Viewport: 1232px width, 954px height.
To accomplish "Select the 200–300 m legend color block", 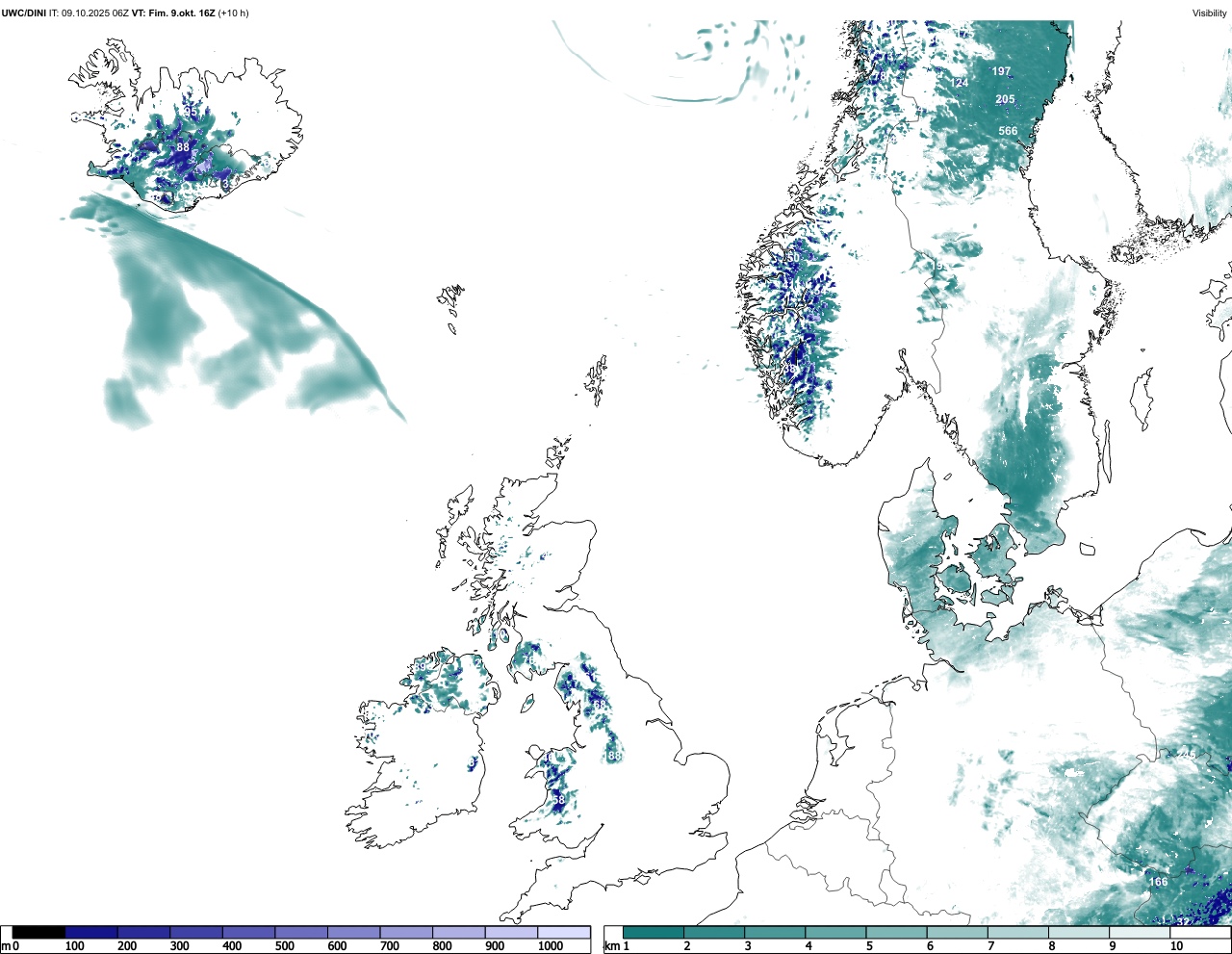I will [143, 932].
